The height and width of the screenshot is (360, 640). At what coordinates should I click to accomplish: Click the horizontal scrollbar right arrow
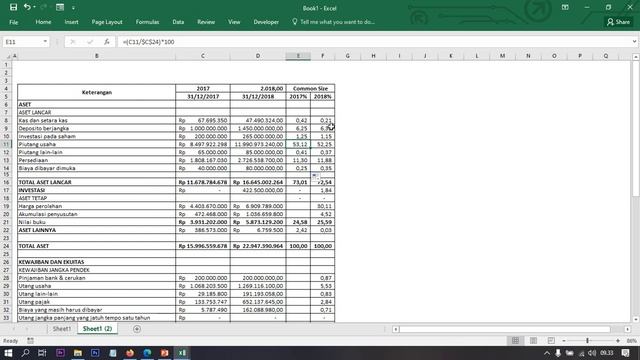point(627,329)
